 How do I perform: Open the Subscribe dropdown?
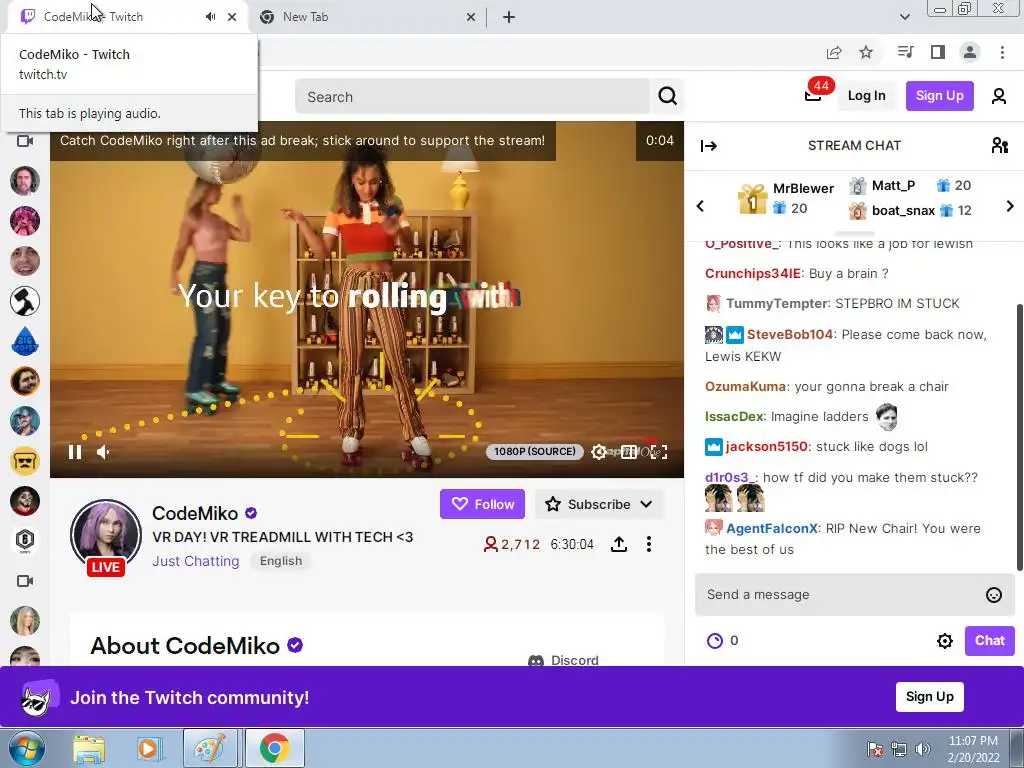[x=599, y=504]
